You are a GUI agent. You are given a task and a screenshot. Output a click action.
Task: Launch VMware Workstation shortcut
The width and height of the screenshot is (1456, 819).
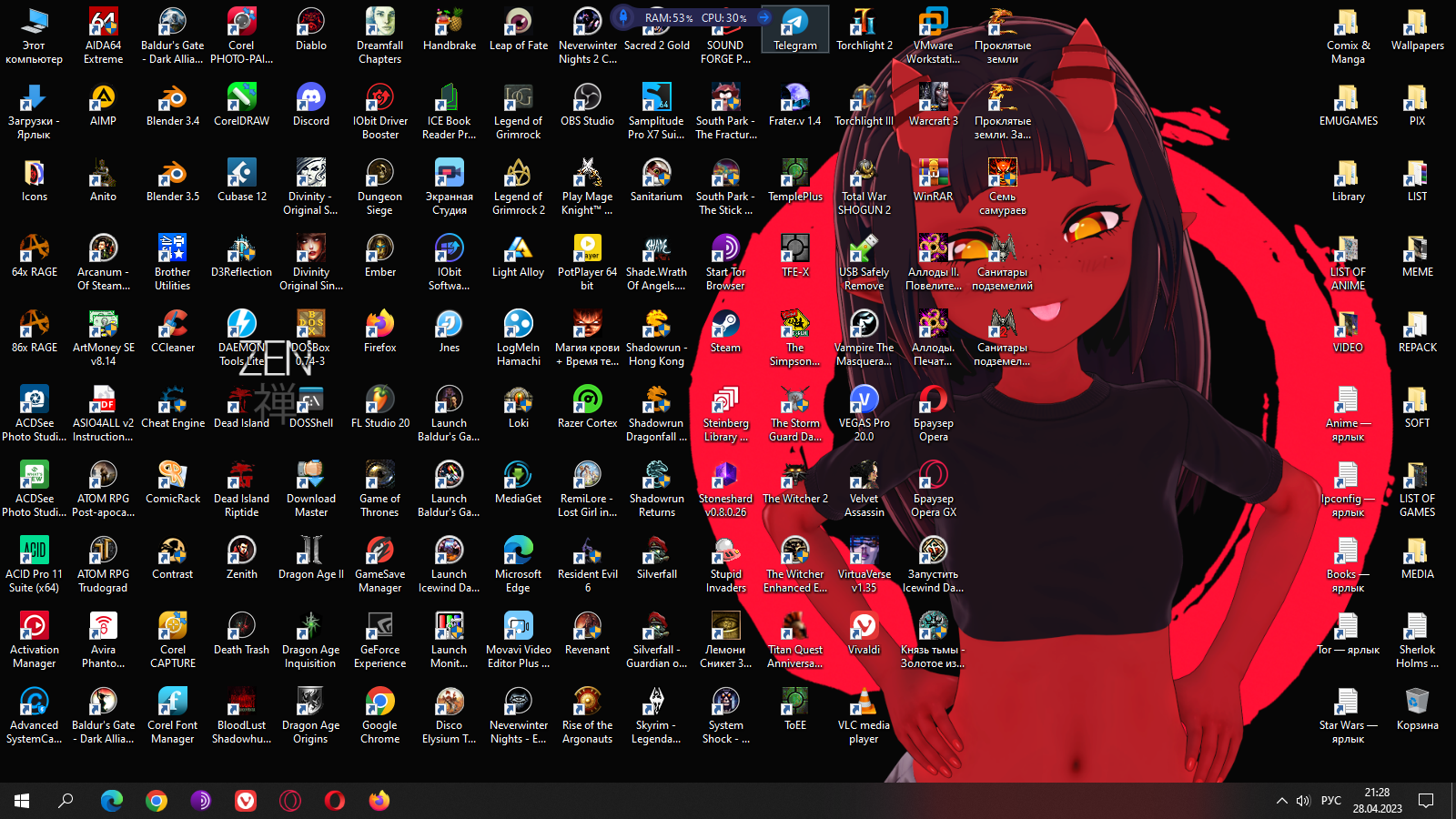tap(933, 36)
